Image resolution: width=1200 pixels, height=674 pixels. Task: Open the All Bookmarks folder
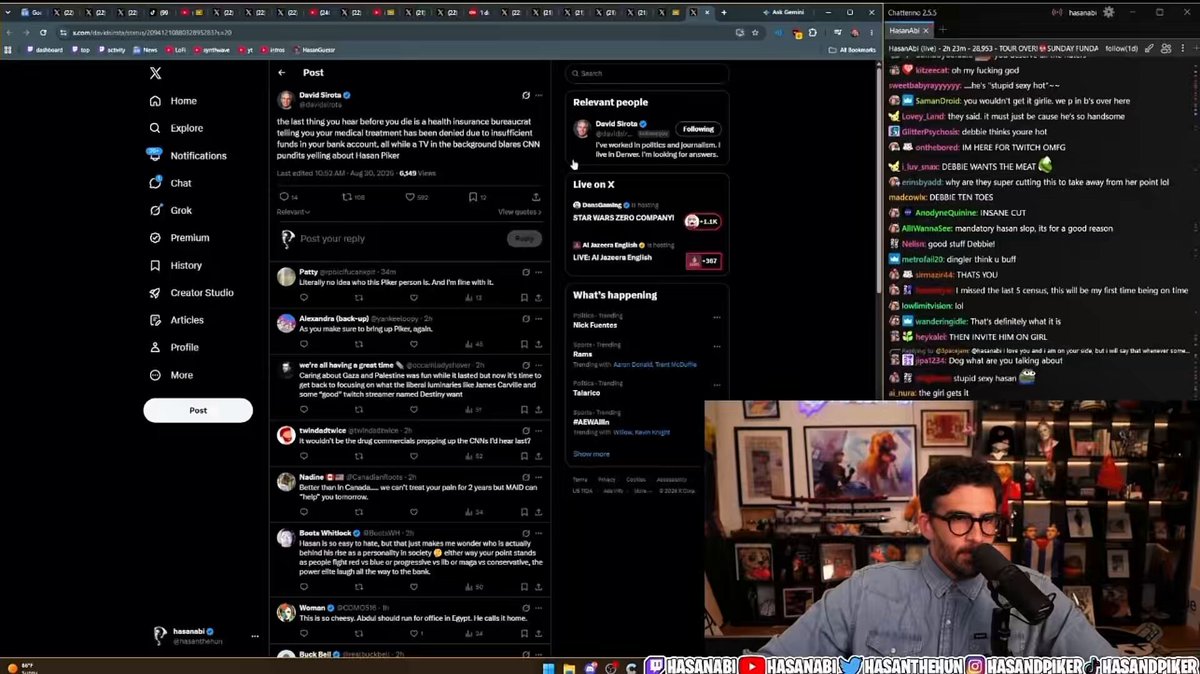tap(852, 49)
